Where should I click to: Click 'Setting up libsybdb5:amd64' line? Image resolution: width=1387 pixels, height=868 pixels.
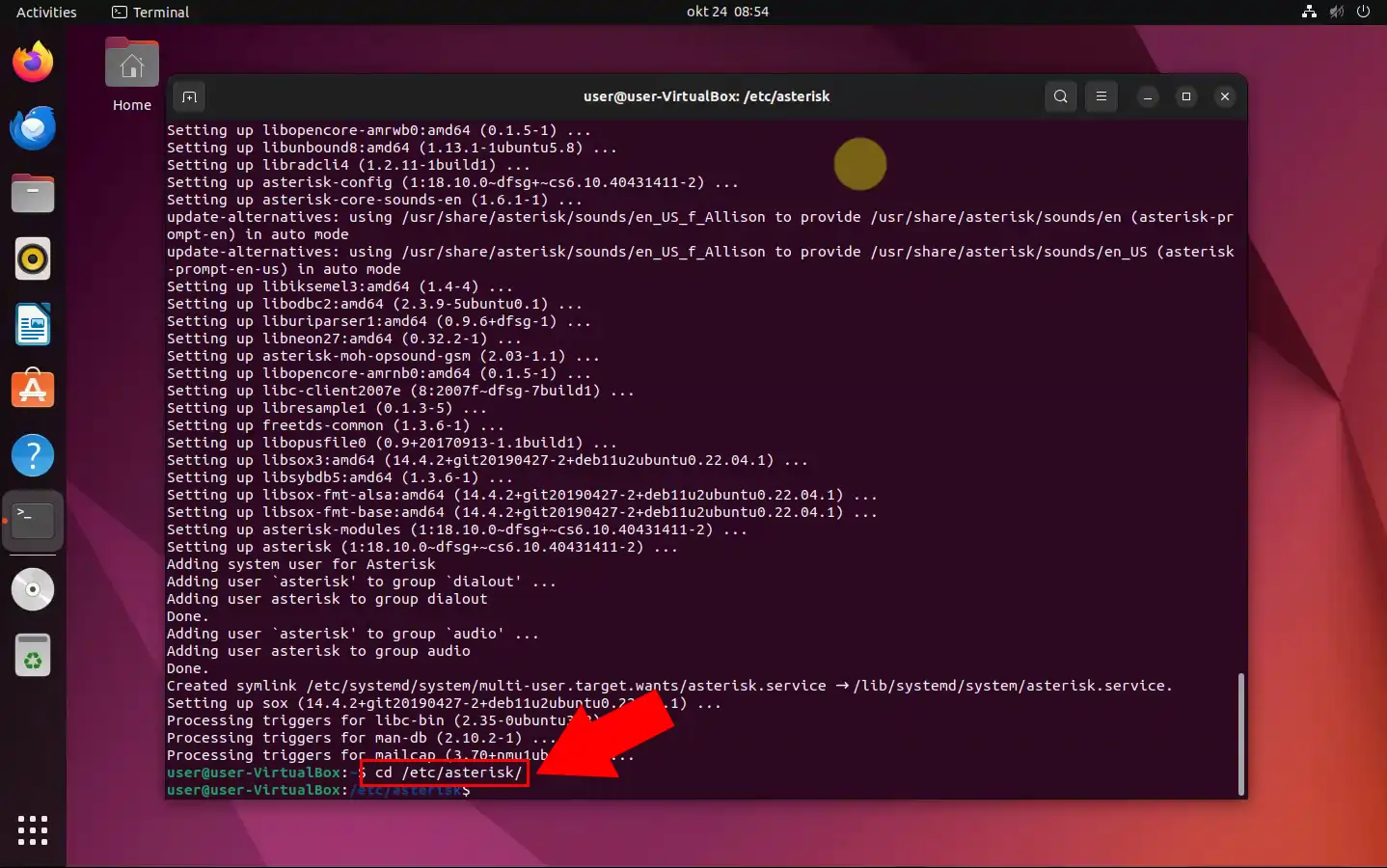(340, 477)
